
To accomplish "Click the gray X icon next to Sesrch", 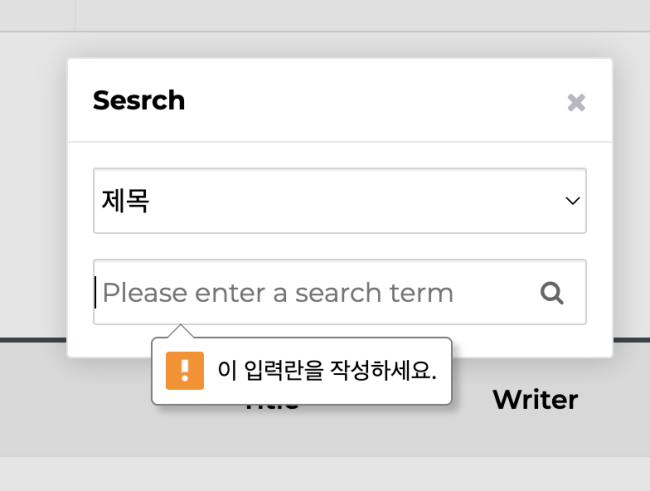I will [576, 102].
